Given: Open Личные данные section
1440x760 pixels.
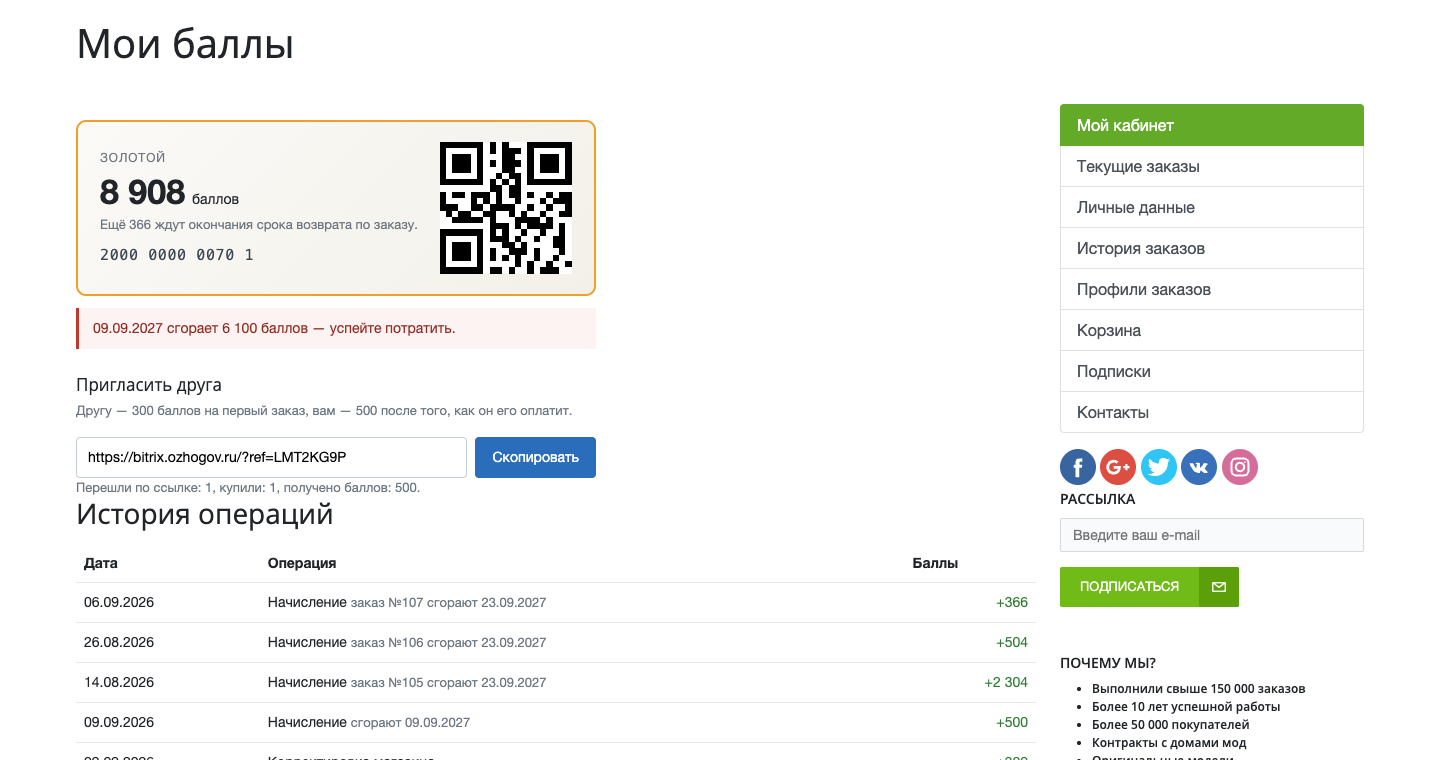Looking at the screenshot, I should 1212,207.
